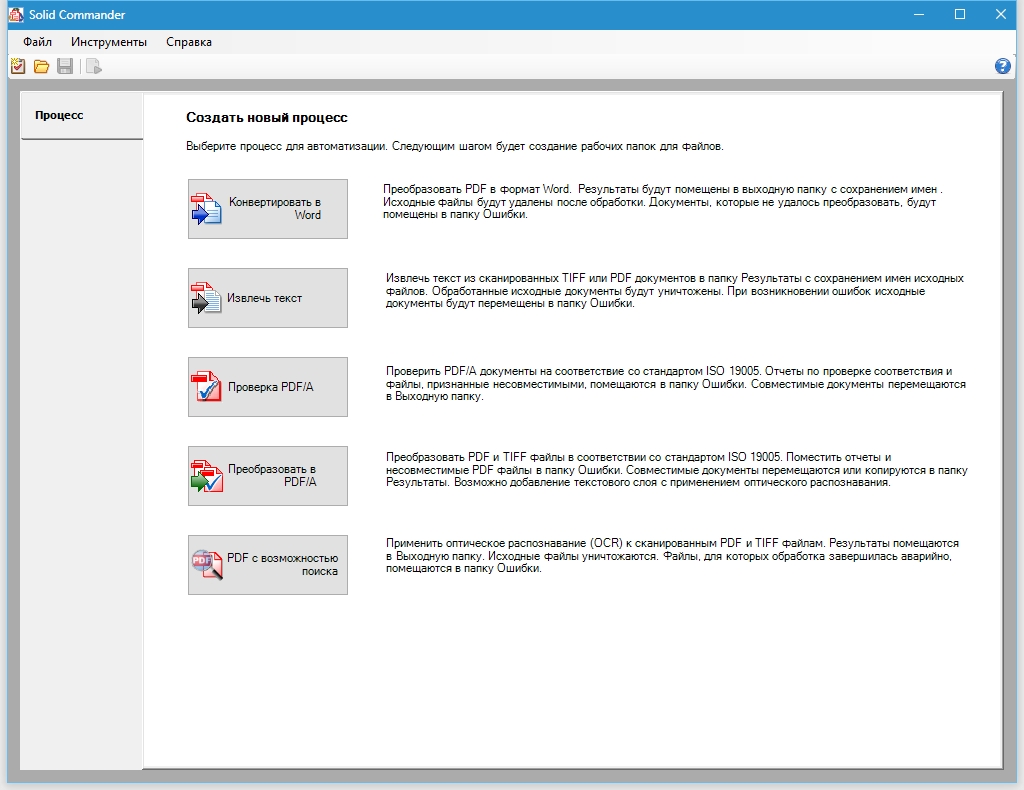The width and height of the screenshot is (1024, 790).
Task: Close the Solid Commander window
Action: 1003,14
